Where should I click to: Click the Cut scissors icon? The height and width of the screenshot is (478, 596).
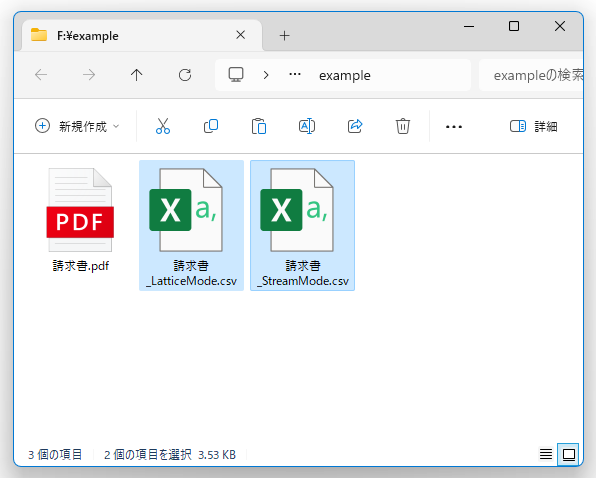click(x=163, y=126)
